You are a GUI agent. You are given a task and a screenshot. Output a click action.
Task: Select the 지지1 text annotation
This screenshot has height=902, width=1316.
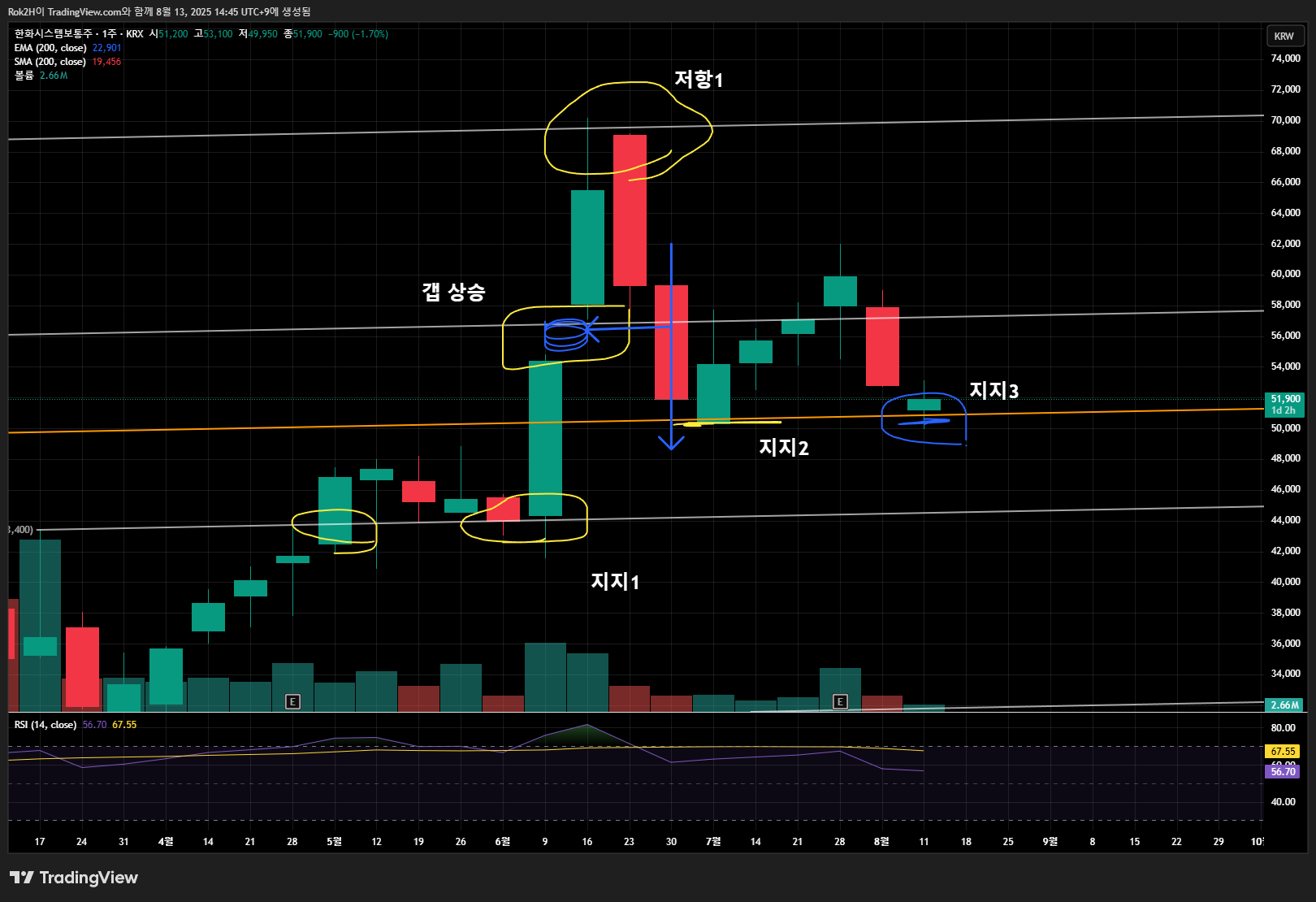(x=615, y=581)
